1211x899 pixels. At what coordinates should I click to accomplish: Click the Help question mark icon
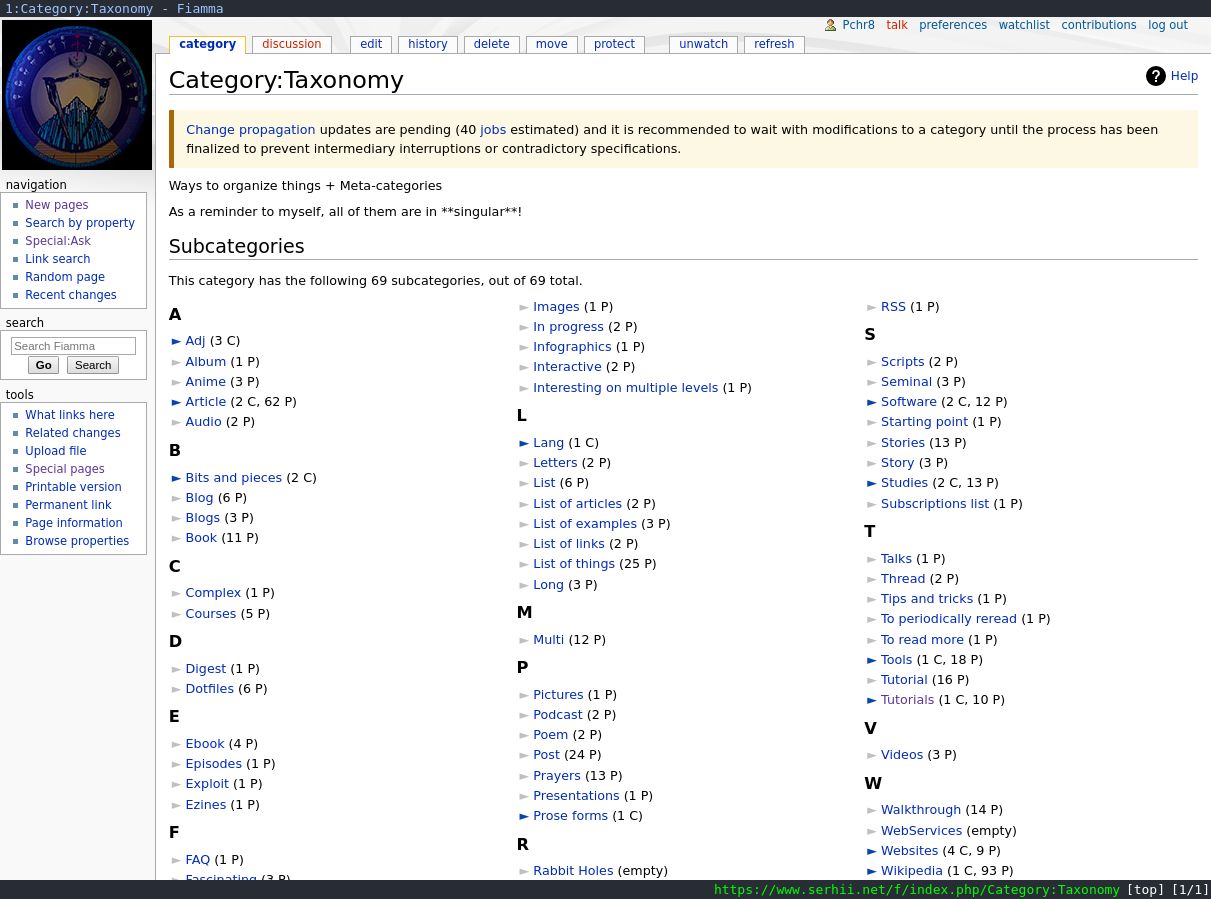[x=1155, y=76]
